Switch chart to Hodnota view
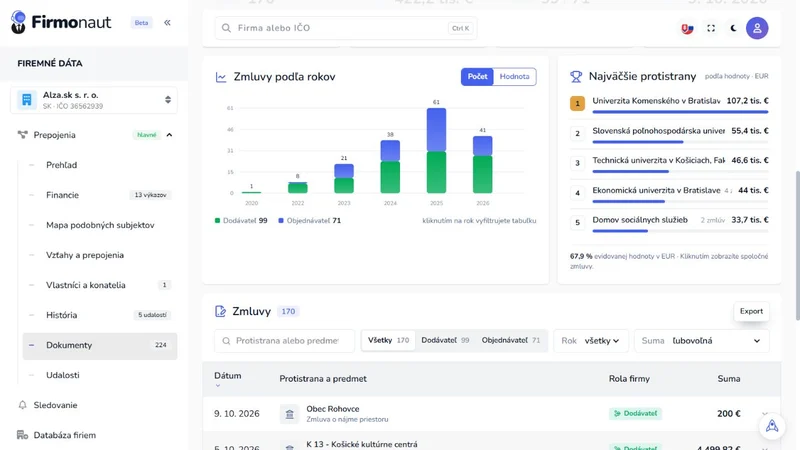The image size is (800, 450). [514, 77]
